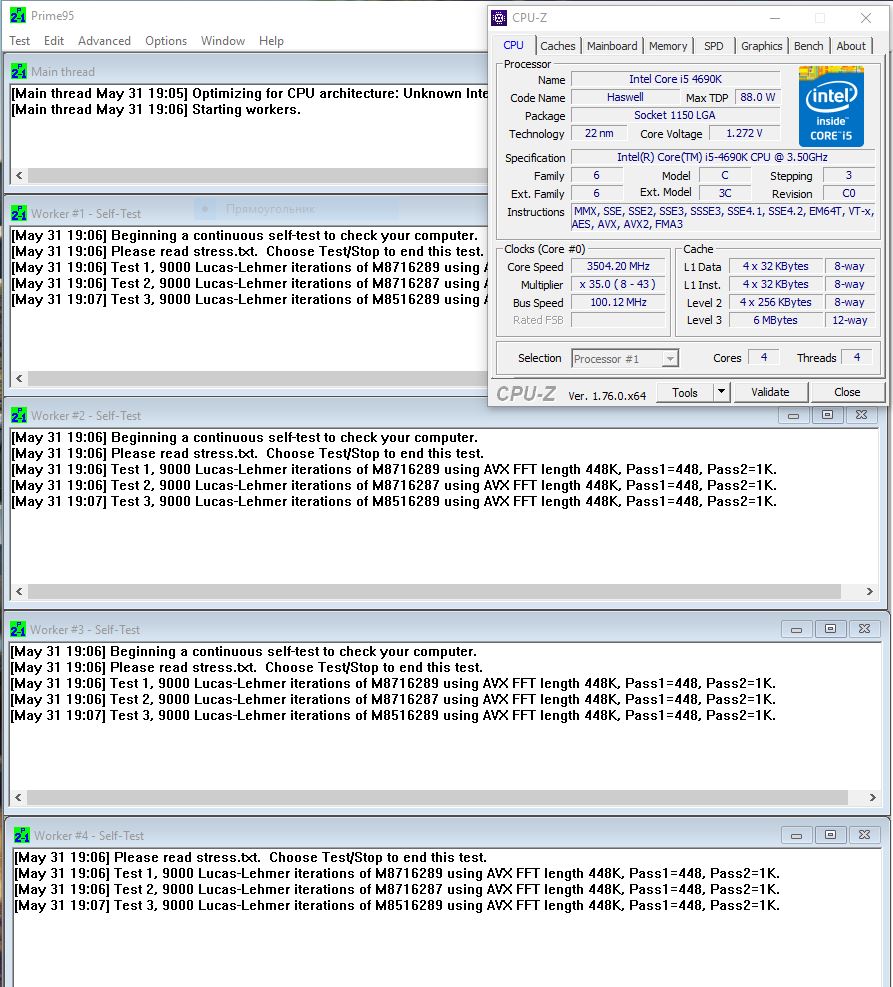Viewport: 893px width, 987px height.
Task: Click the Tools button in CPU-Z
Action: tap(685, 393)
